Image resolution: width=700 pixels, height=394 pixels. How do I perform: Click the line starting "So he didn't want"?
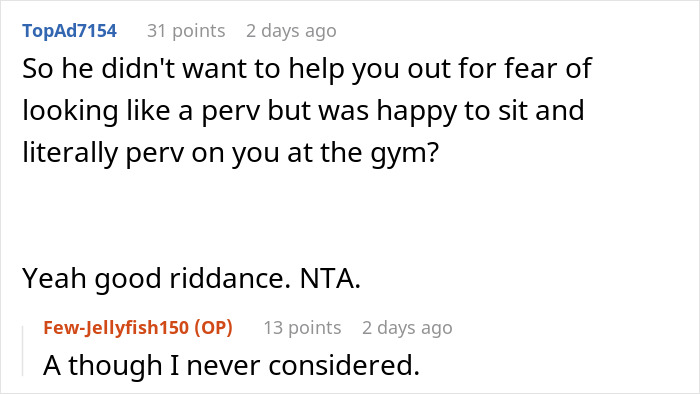click(x=307, y=69)
